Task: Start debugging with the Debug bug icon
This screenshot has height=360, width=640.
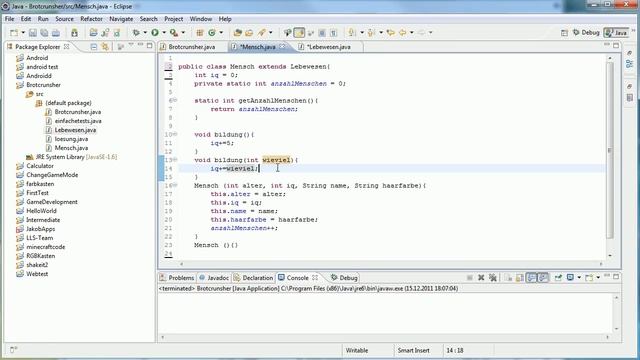Action: 136,33
